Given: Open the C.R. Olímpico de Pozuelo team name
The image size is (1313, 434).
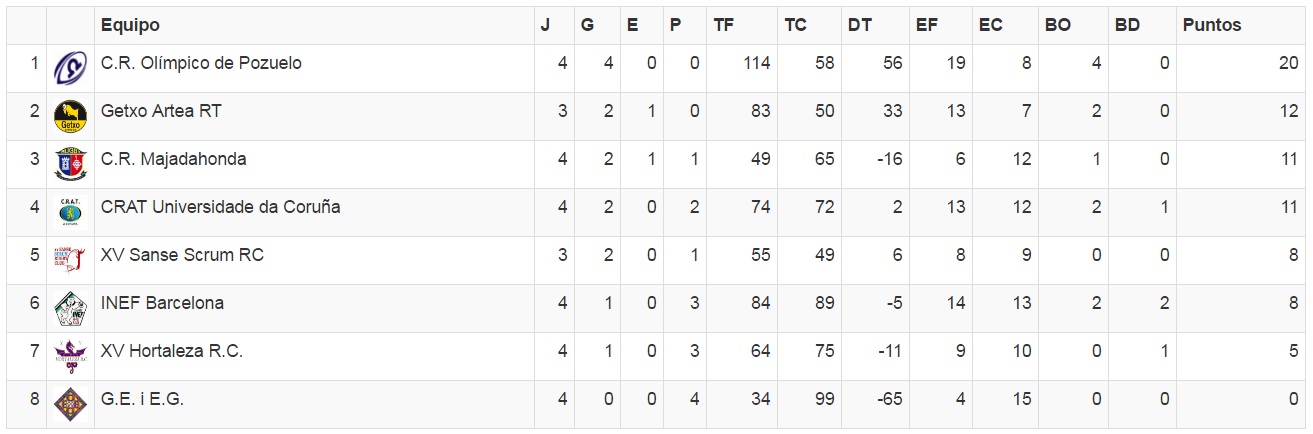Looking at the screenshot, I should [201, 63].
